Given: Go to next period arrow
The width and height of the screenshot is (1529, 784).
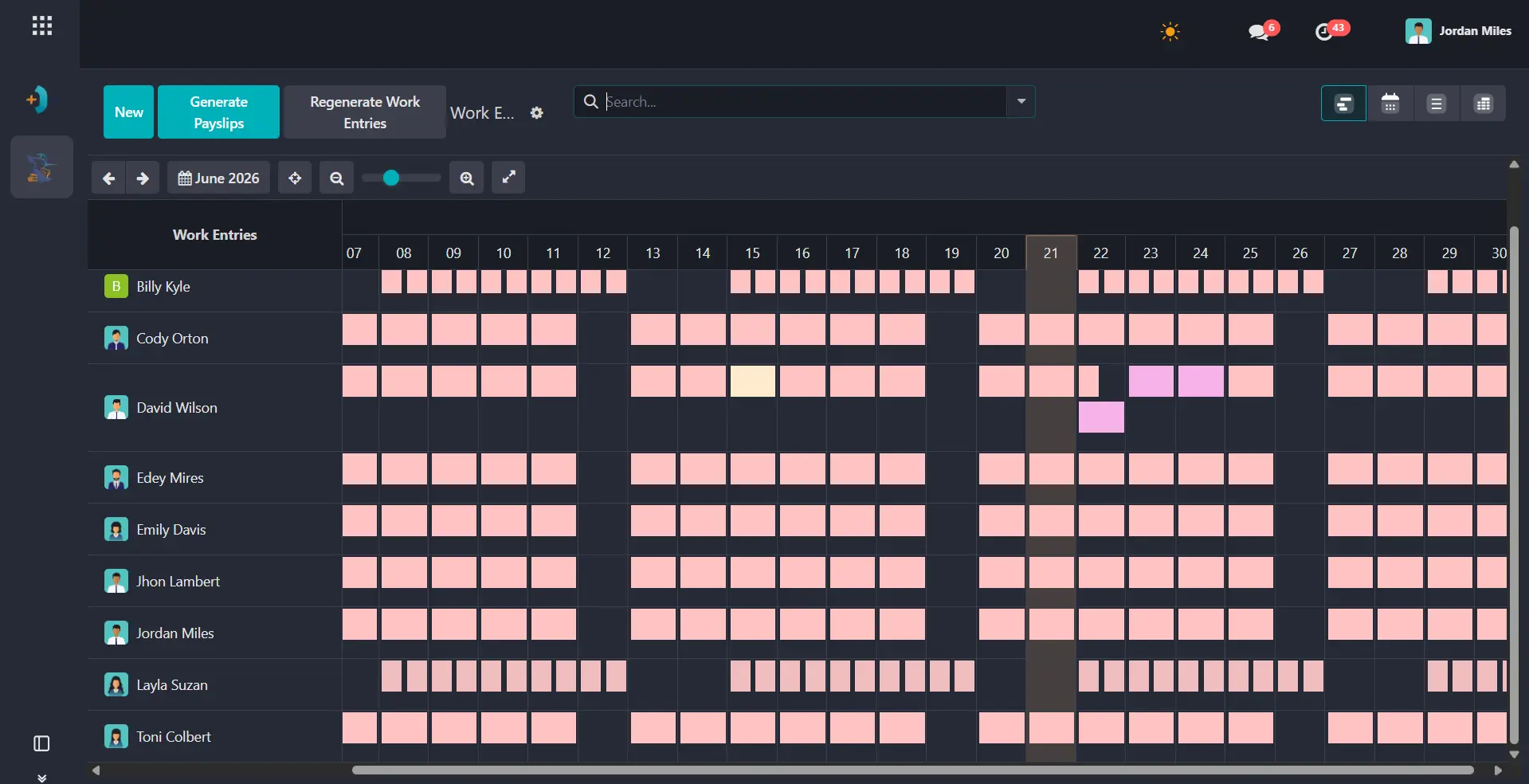Looking at the screenshot, I should 143,178.
